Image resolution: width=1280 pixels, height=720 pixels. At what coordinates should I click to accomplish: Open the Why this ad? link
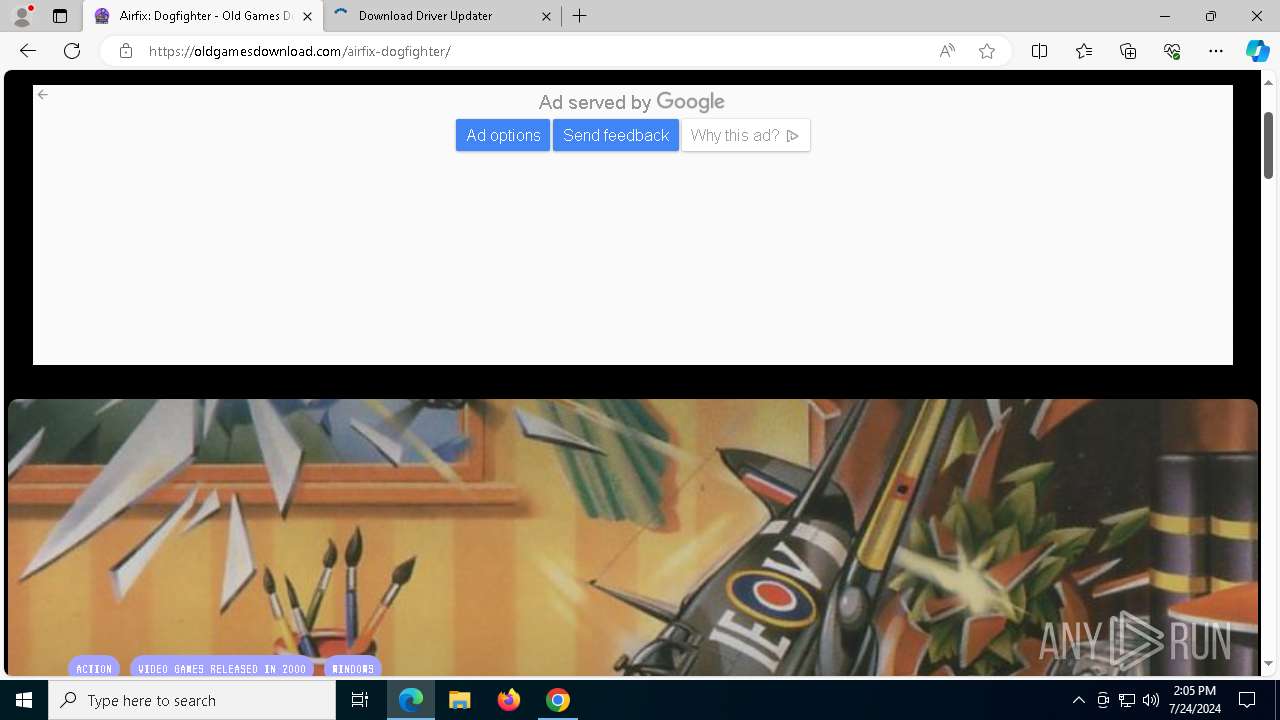coord(746,135)
